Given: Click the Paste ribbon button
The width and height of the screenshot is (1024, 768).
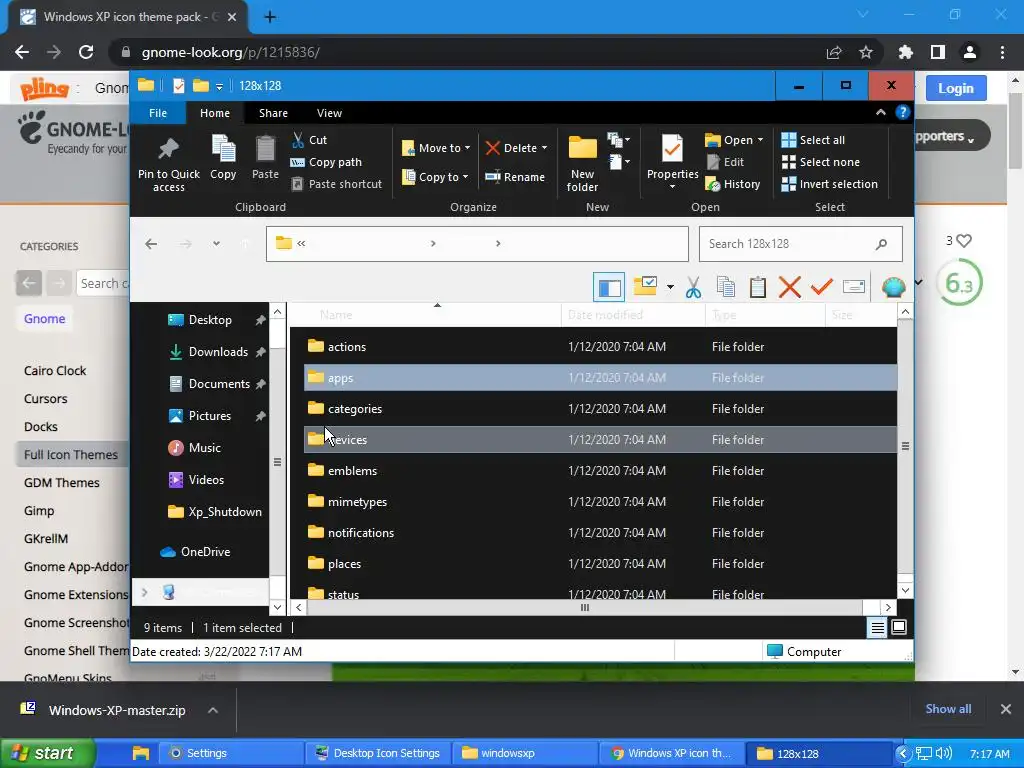Looking at the screenshot, I should coord(265,157).
